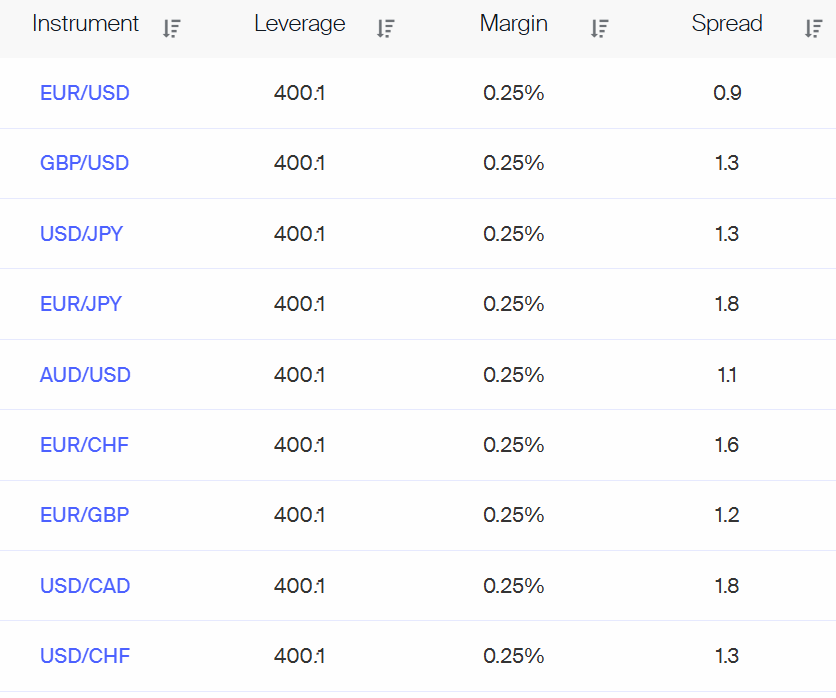Click the Margin column header label
The image size is (836, 698).
(x=513, y=24)
